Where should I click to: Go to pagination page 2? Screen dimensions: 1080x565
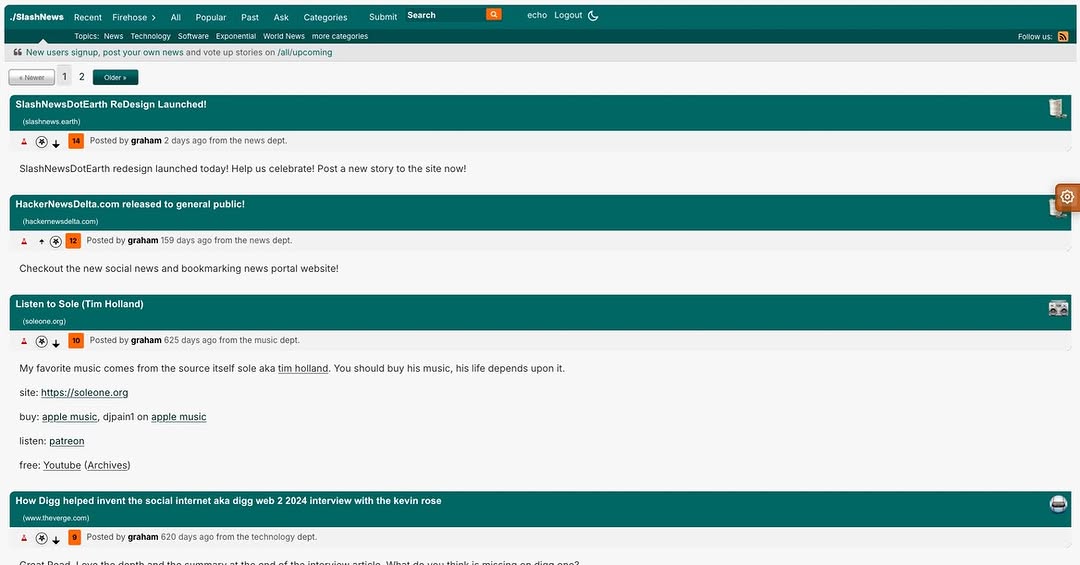tap(81, 76)
